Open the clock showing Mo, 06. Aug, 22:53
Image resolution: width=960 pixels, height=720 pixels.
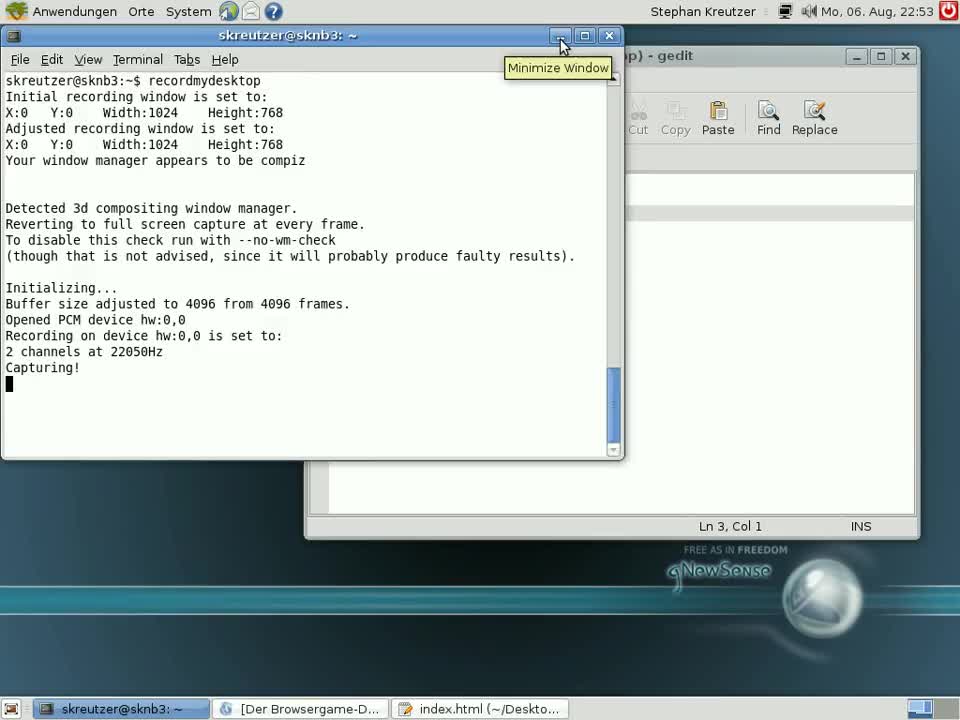click(877, 11)
